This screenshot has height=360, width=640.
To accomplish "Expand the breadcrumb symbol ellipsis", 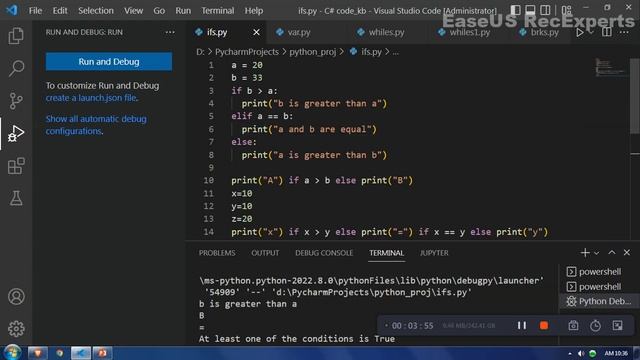I will pos(396,52).
